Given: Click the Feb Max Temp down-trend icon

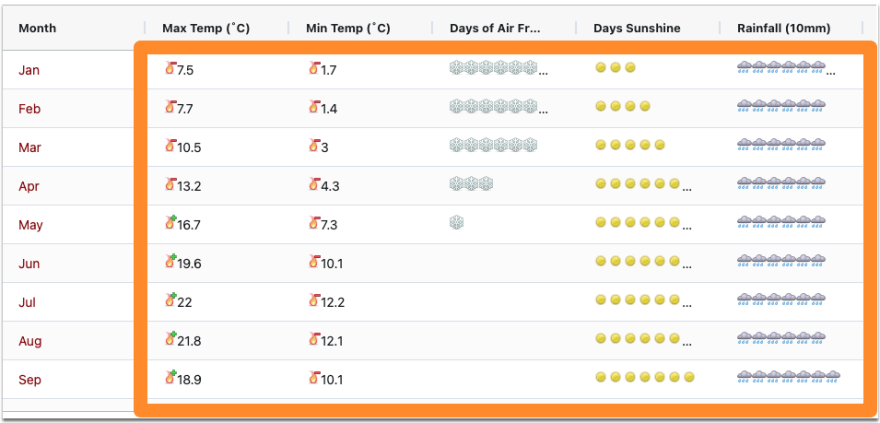Looking at the screenshot, I should click(171, 107).
